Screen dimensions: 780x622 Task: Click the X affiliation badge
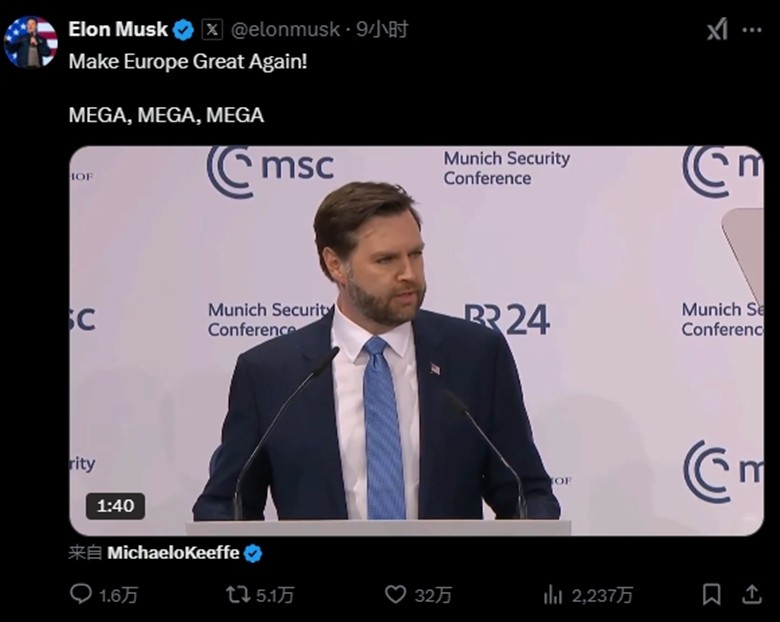[x=212, y=30]
